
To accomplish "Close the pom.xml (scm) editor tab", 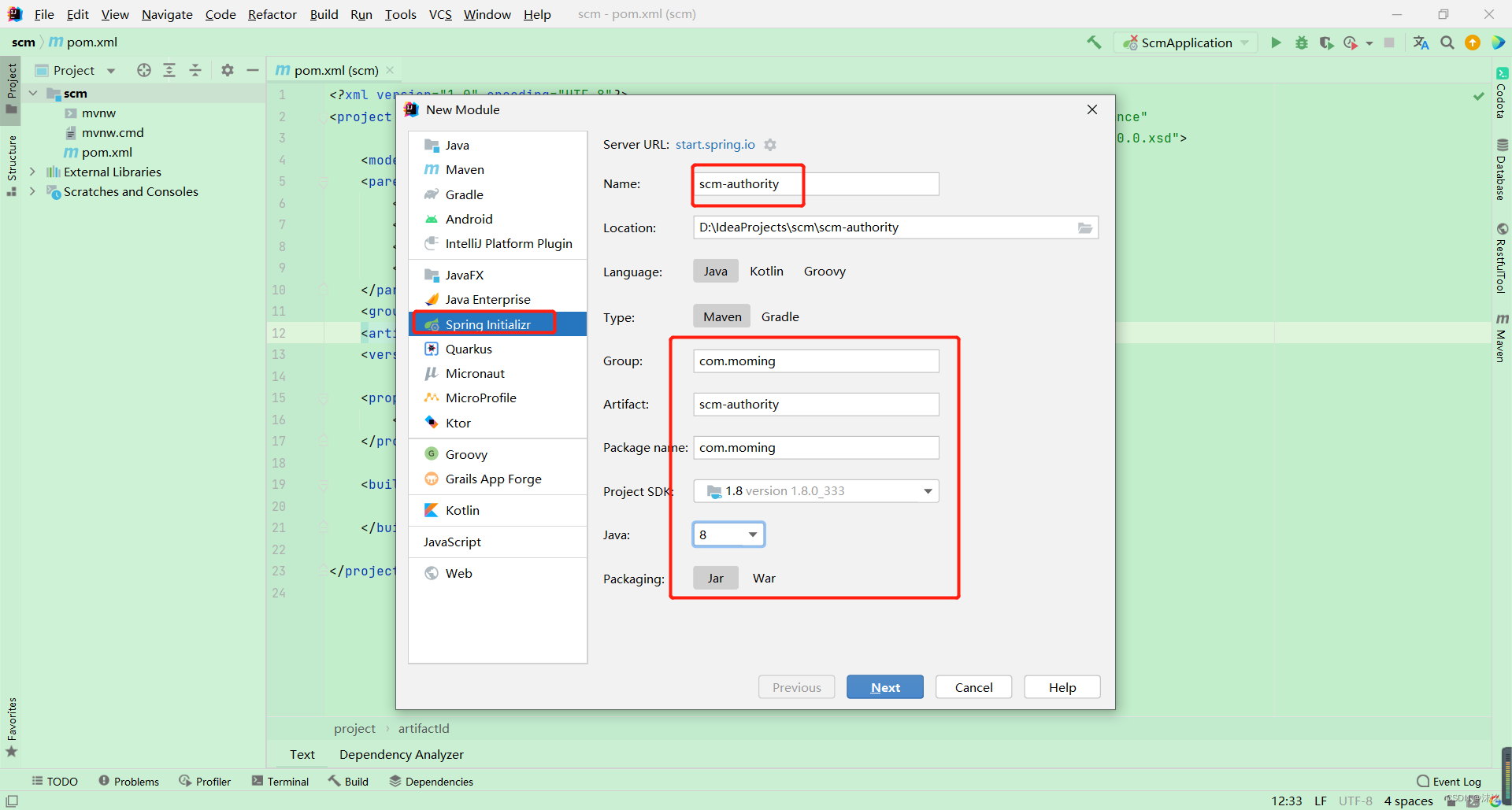I will click(x=390, y=70).
